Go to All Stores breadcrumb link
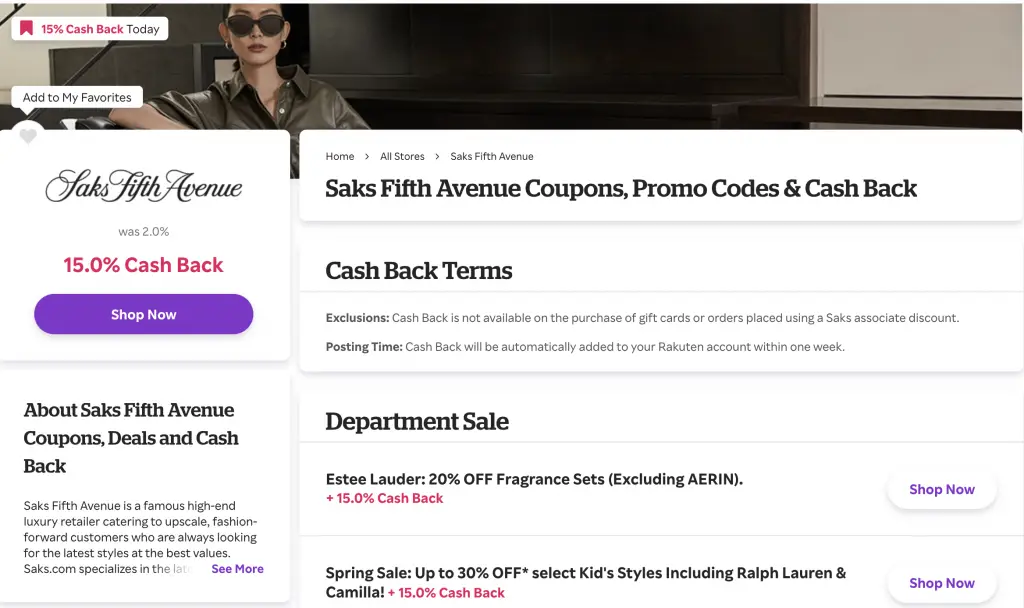This screenshot has width=1024, height=608. (402, 157)
